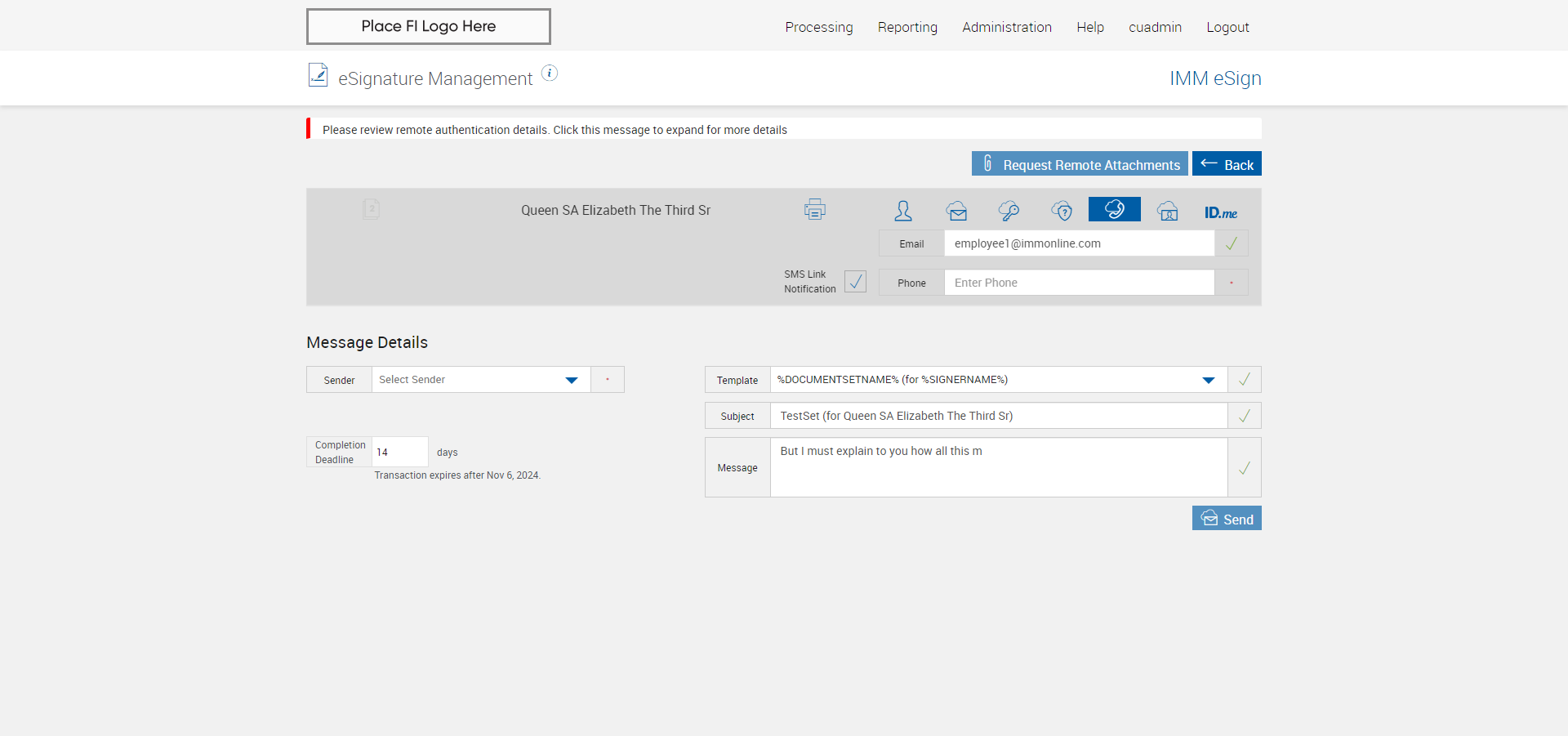Screen dimensions: 1568x736
Task: Click the Enter Phone input field
Action: point(1078,283)
